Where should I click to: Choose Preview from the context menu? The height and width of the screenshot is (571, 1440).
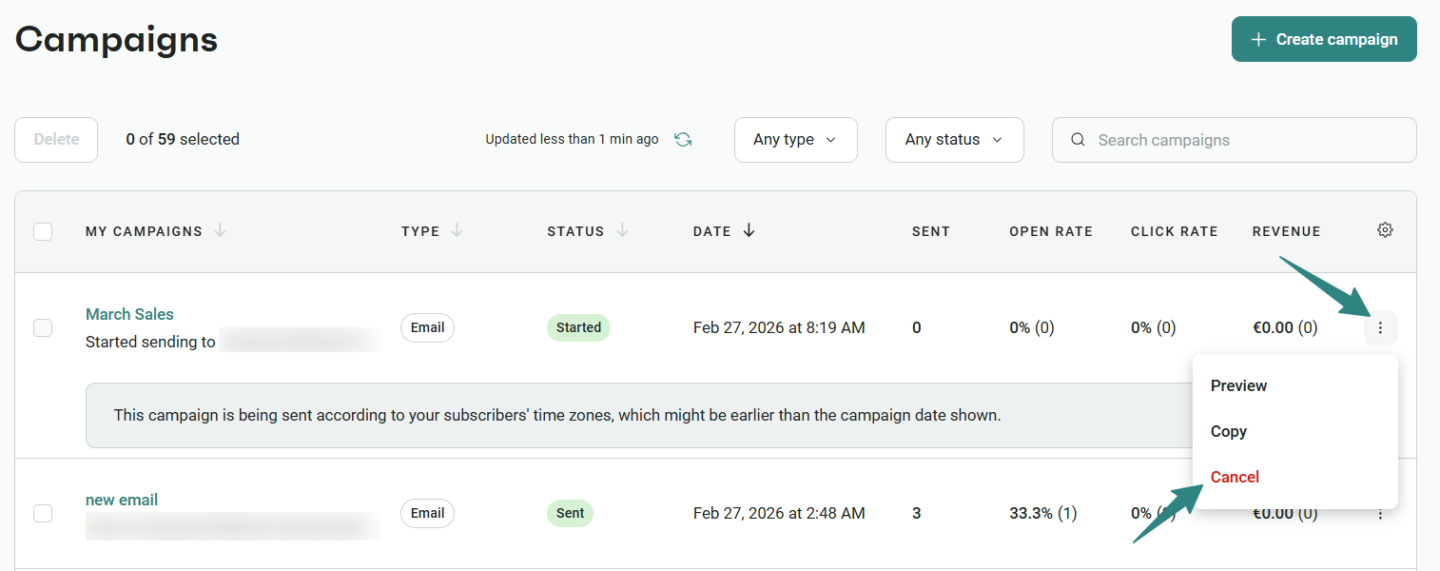[x=1238, y=386]
